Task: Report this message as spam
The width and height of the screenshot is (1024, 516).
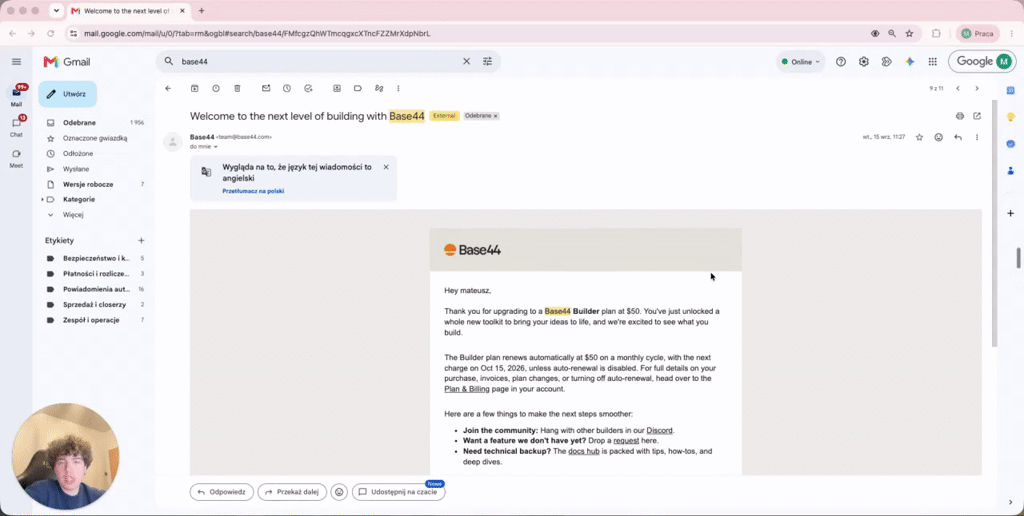Action: click(216, 88)
